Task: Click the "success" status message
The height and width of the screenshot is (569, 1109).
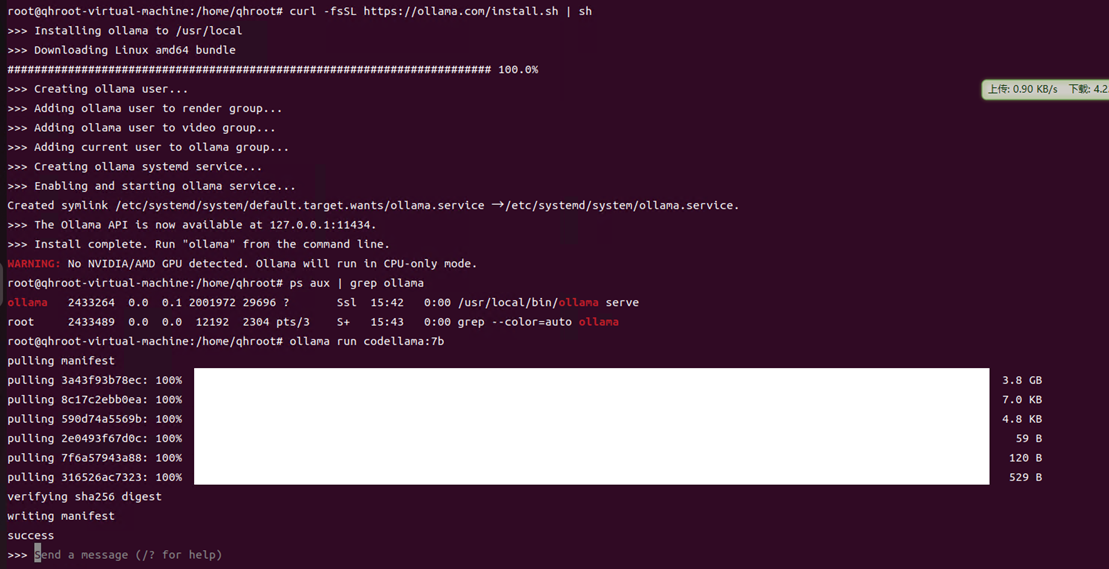Action: [x=31, y=536]
